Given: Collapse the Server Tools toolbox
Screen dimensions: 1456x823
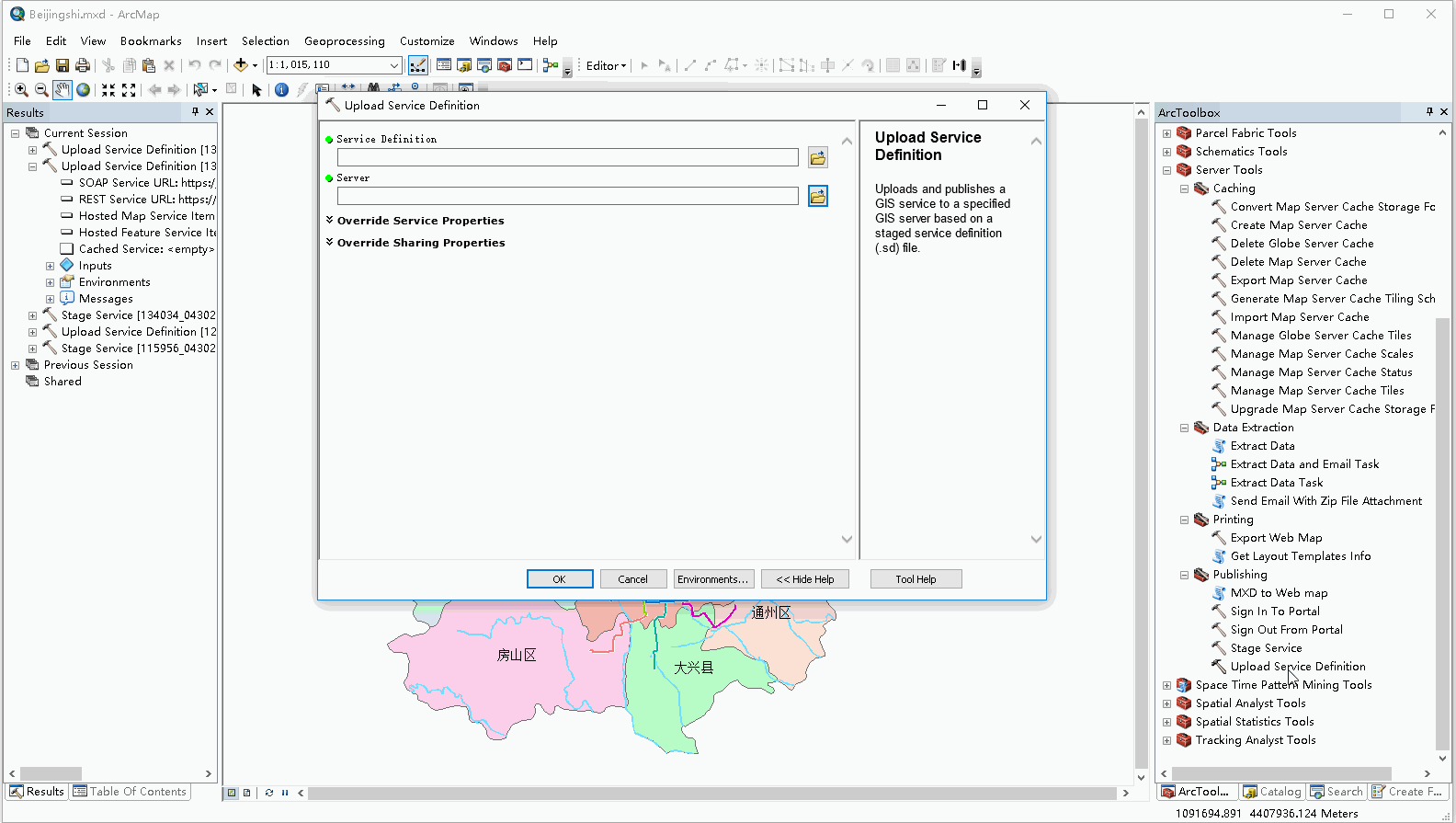Looking at the screenshot, I should [x=1167, y=170].
